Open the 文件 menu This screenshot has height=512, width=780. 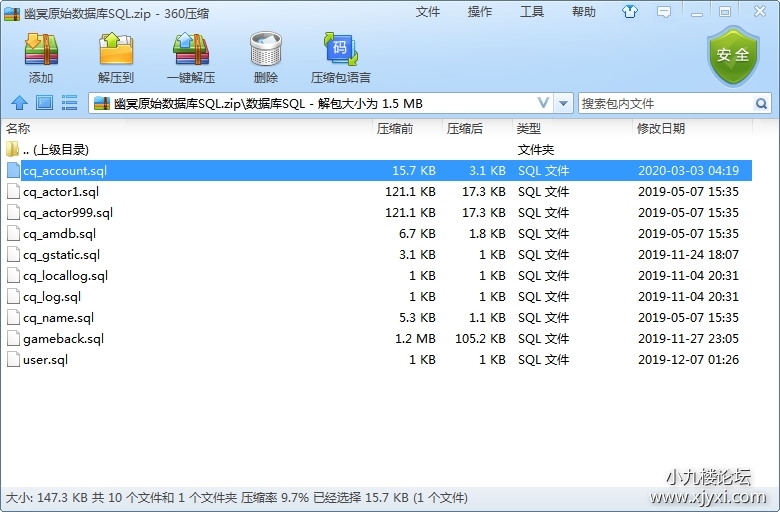click(428, 12)
